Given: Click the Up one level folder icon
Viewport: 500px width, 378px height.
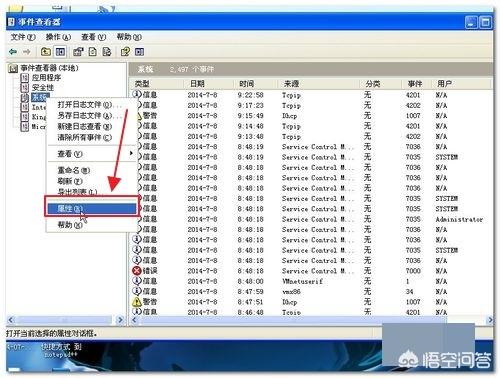Looking at the screenshot, I should pyautogui.click(x=46, y=52).
